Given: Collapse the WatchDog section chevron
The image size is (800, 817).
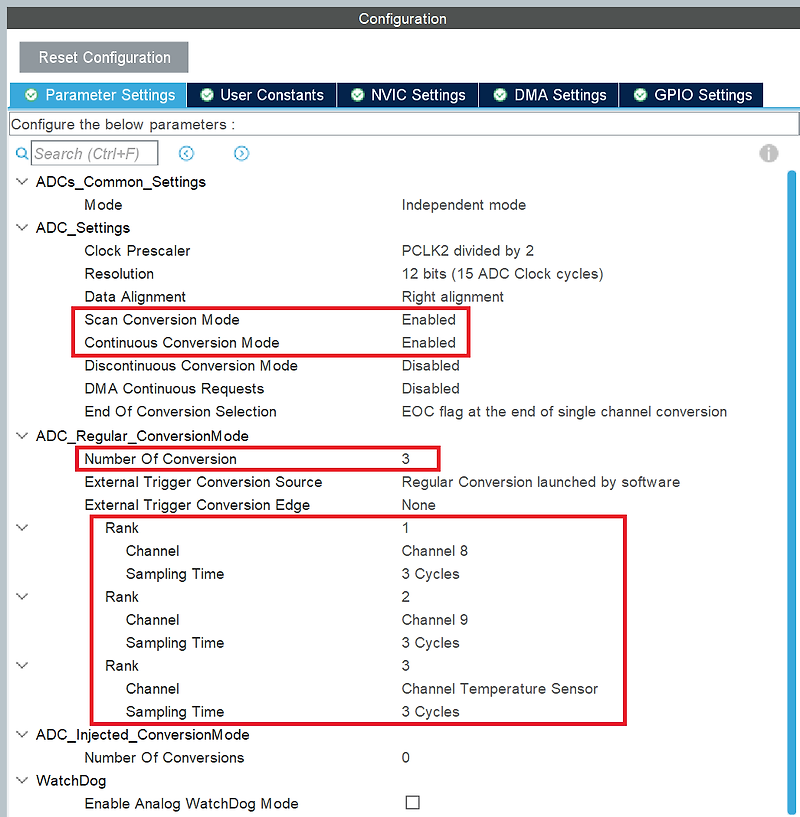Looking at the screenshot, I should (x=21, y=780).
